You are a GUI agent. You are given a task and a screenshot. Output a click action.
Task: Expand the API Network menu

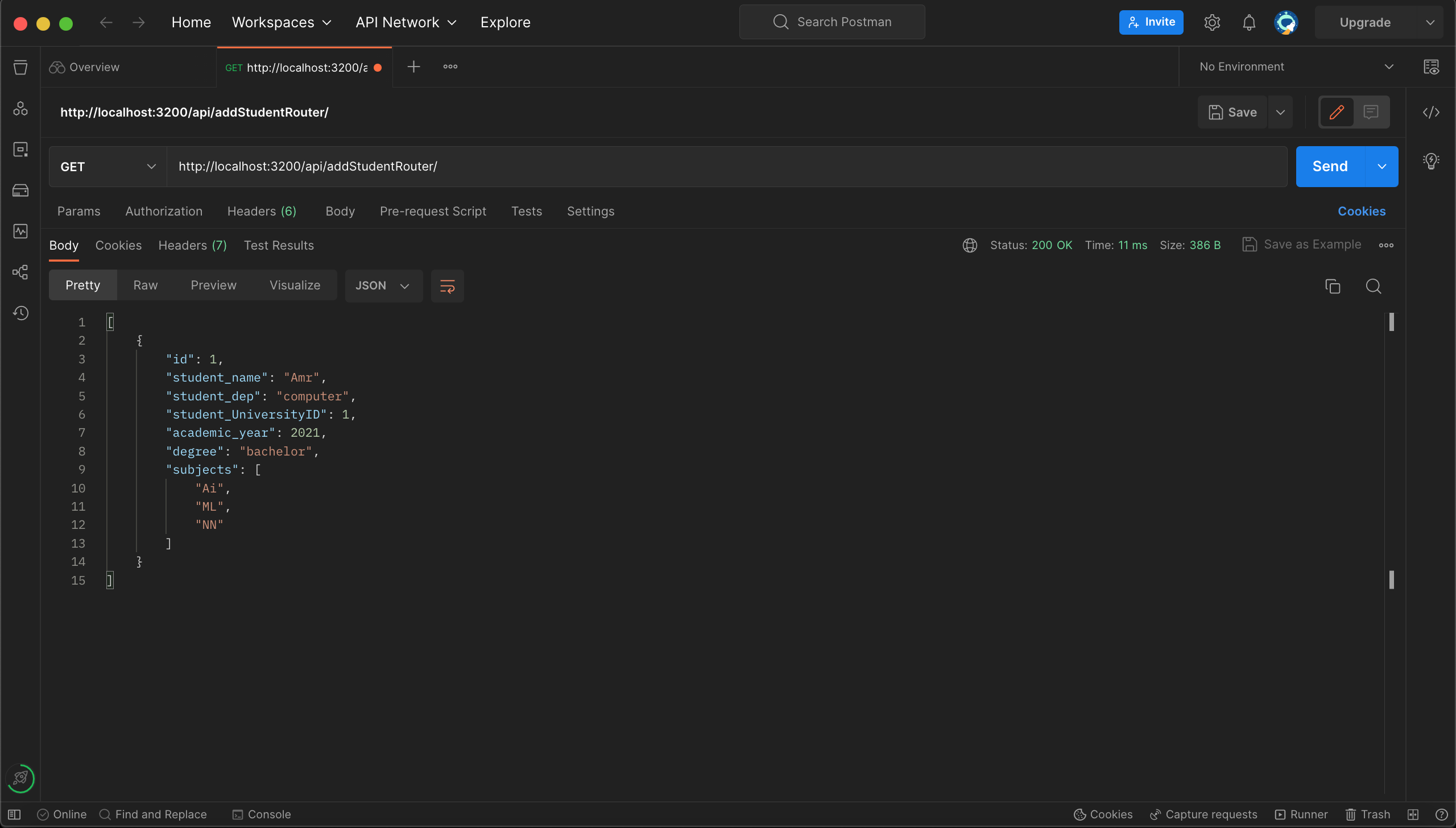coord(406,22)
